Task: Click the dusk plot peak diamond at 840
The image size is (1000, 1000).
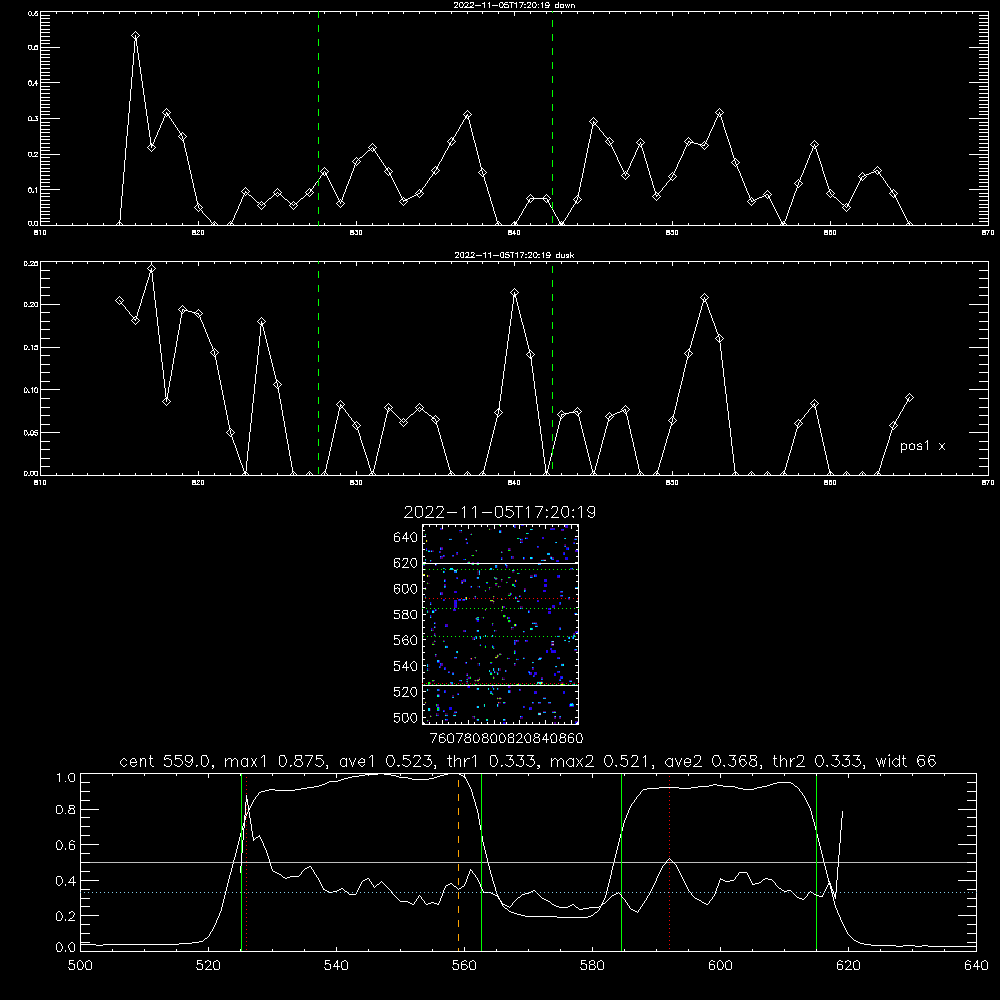Action: [x=515, y=293]
